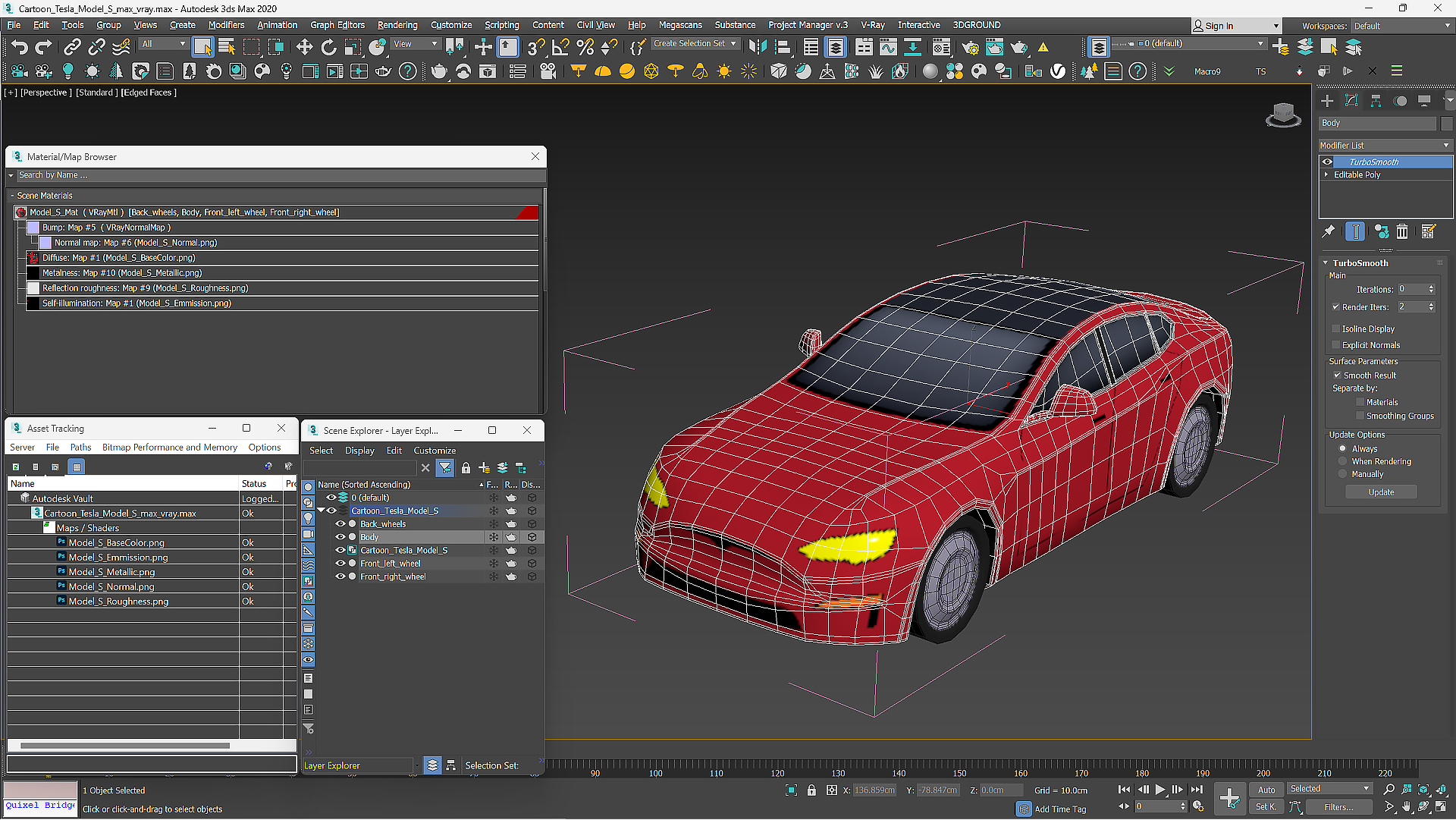Click the lock icon in Scene Explorer toolbar

466,468
